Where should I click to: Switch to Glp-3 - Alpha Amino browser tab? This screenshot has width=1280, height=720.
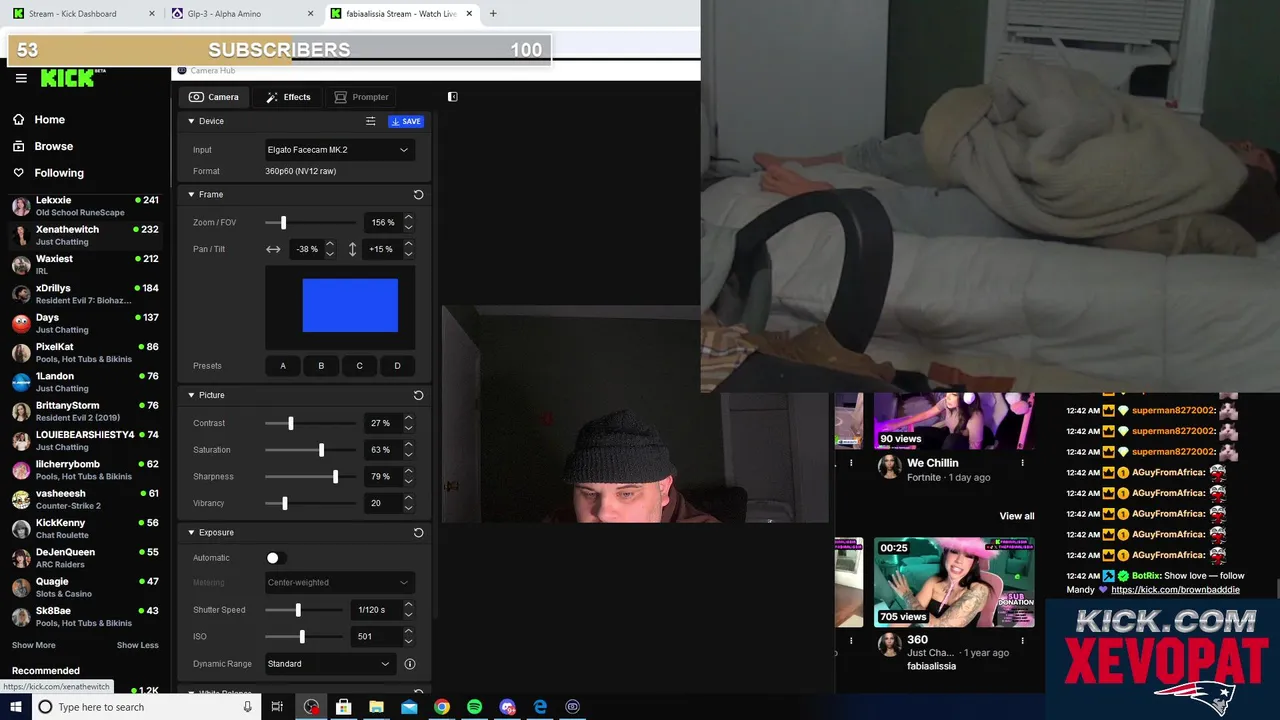[241, 14]
